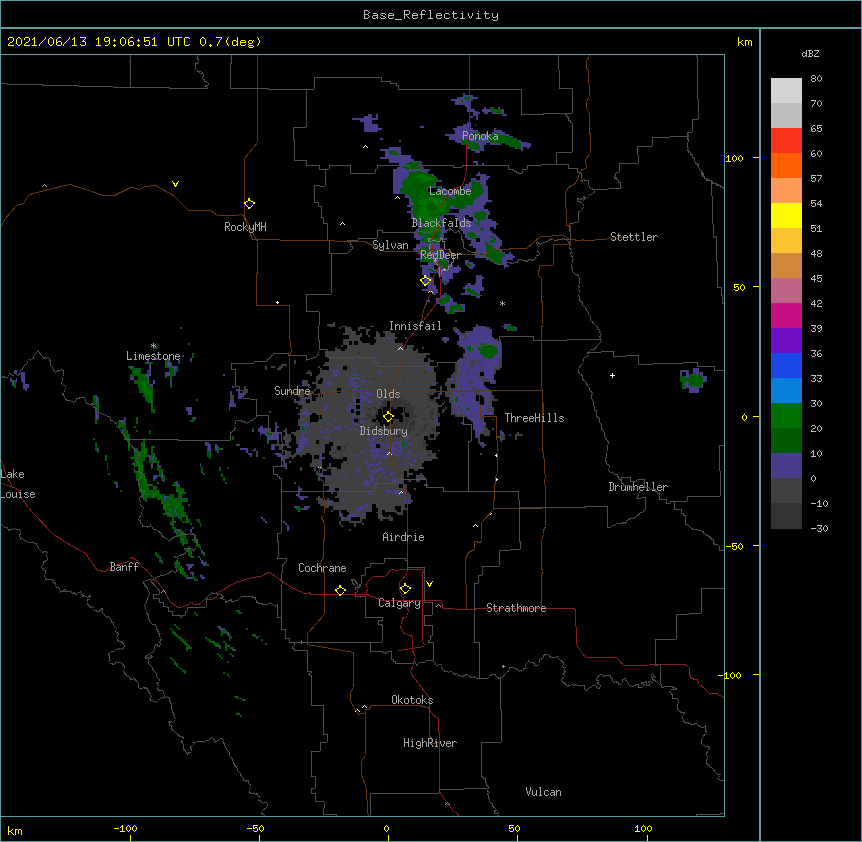Viewport: 862px width, 842px height.
Task: Click the RedDeer label
Action: tap(440, 256)
